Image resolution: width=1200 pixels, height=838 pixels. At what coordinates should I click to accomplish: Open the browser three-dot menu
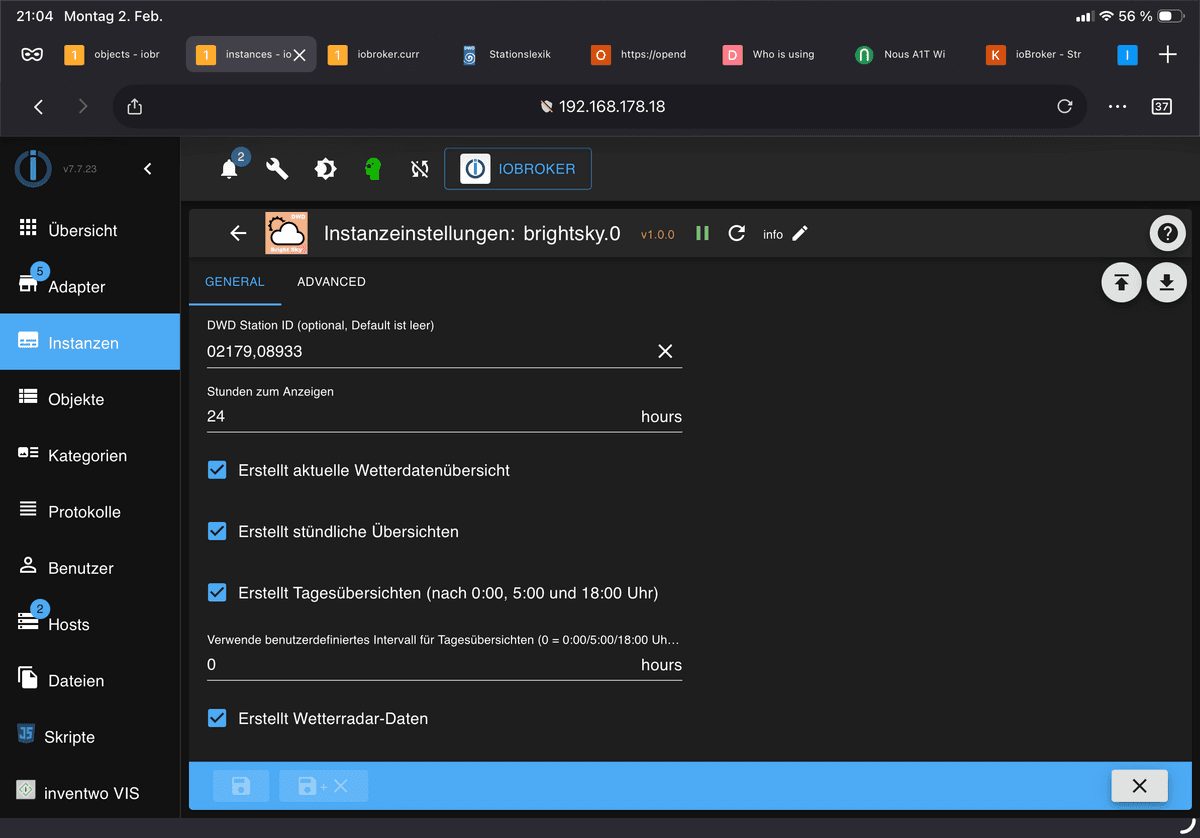[x=1117, y=106]
